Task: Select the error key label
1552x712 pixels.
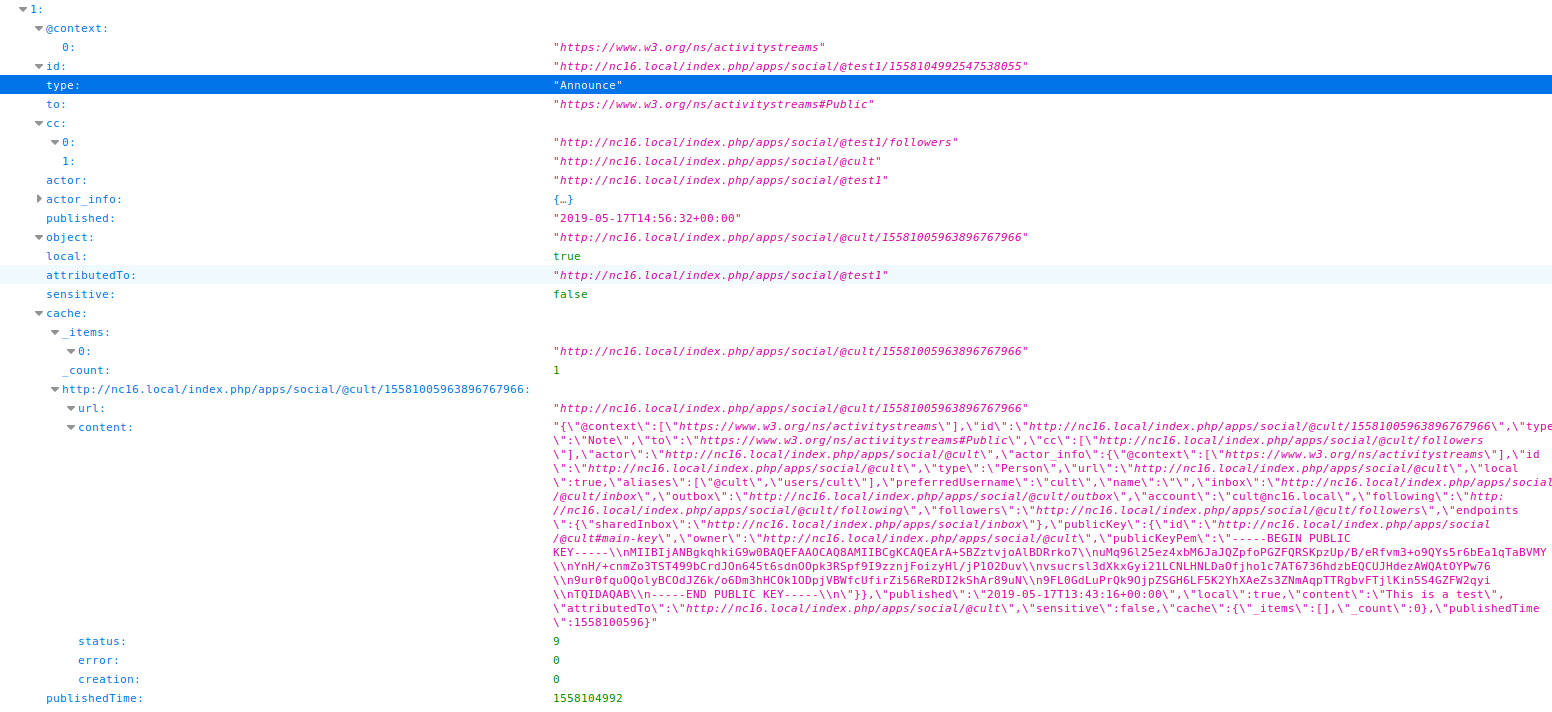Action: click(x=99, y=660)
